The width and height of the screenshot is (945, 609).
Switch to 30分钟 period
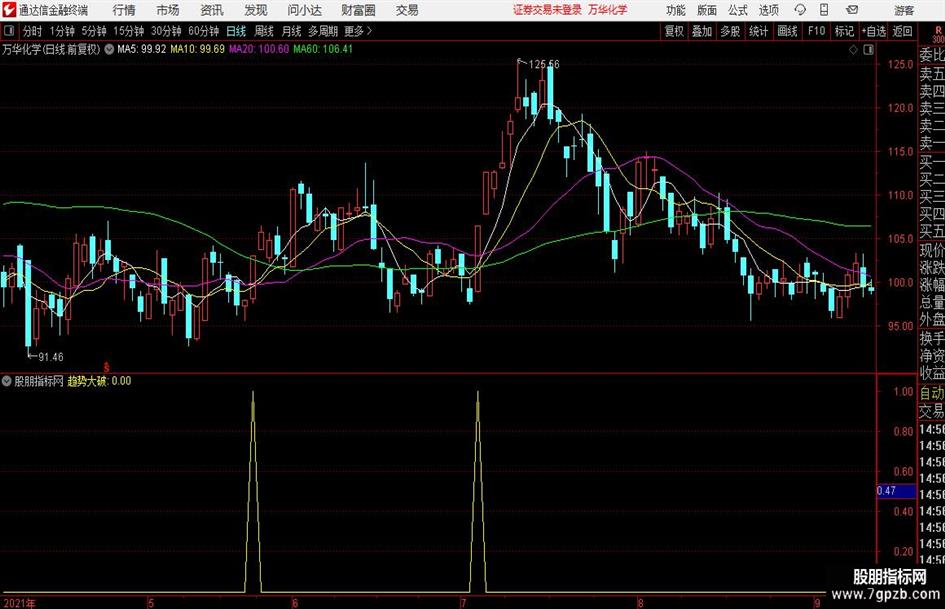166,31
